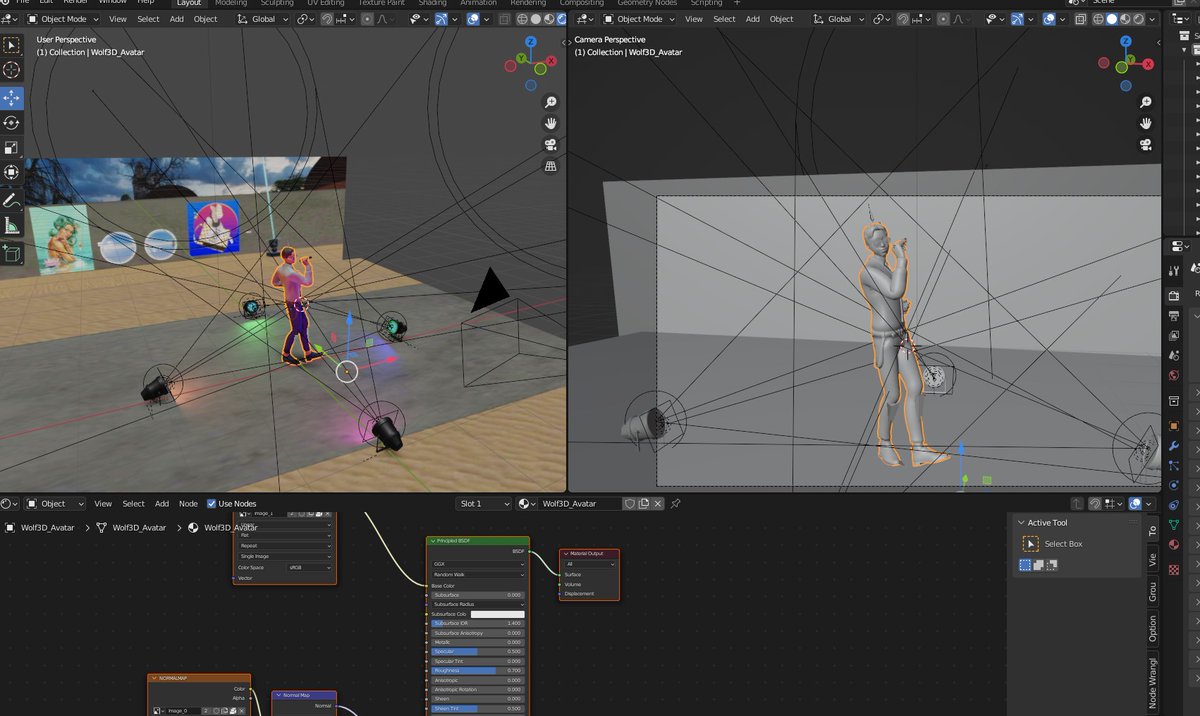Toggle show gizmo button in left viewport header
The width and height of the screenshot is (1200, 716).
[x=442, y=19]
